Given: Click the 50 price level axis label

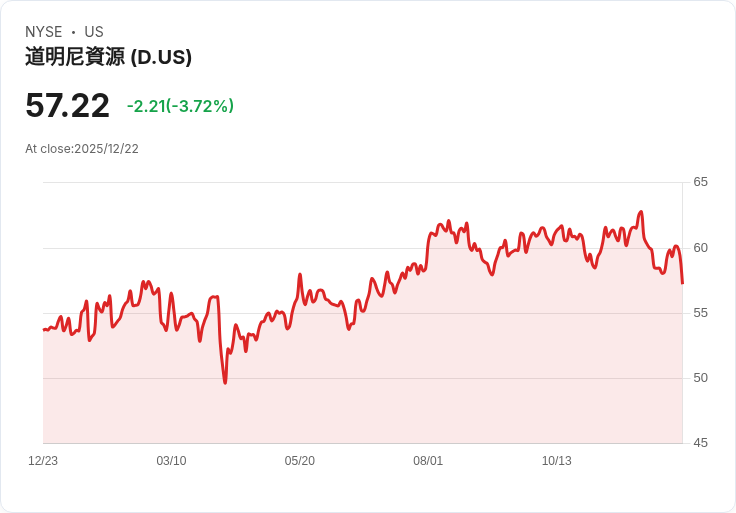Looking at the screenshot, I should click(x=700, y=378).
